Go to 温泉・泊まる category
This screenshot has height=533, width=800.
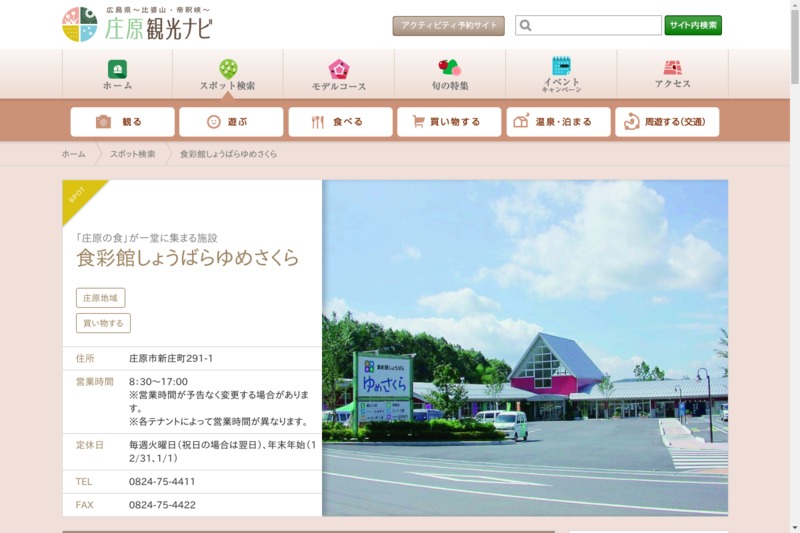558,122
